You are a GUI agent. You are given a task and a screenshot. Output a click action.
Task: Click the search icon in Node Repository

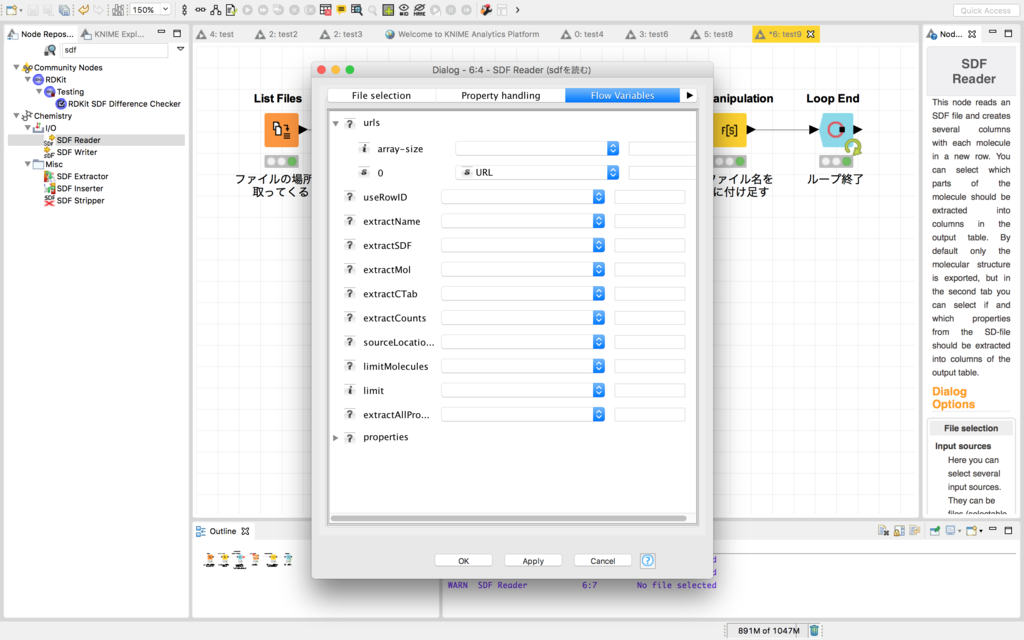[50, 50]
